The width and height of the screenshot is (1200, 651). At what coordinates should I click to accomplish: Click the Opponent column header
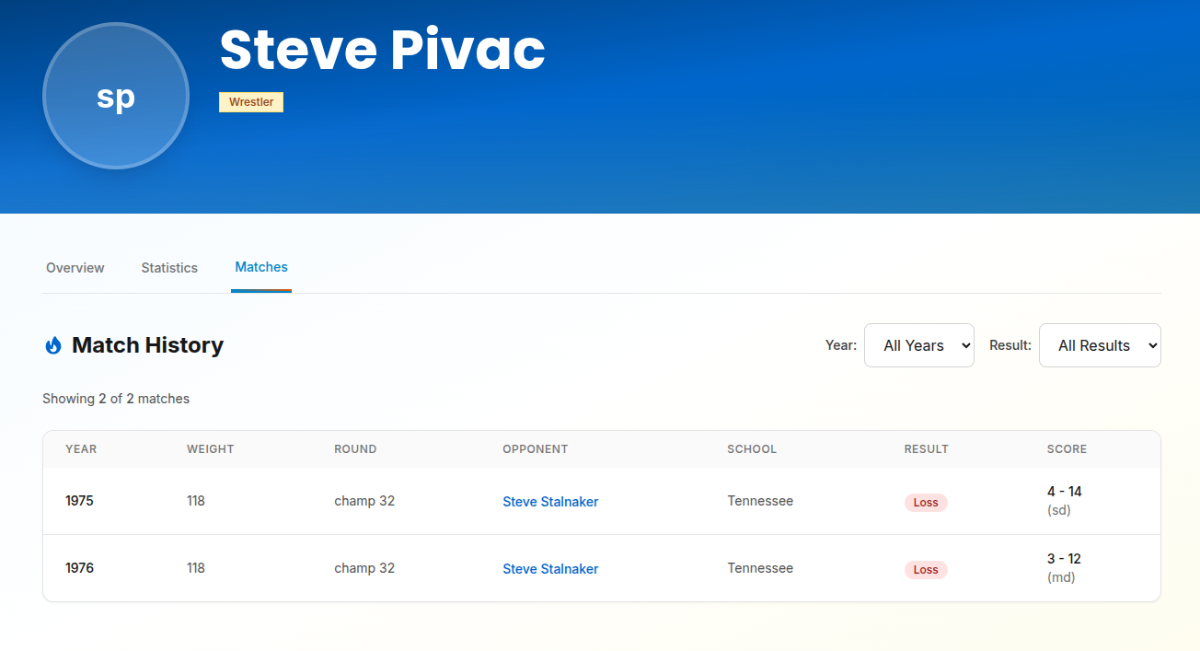(535, 449)
